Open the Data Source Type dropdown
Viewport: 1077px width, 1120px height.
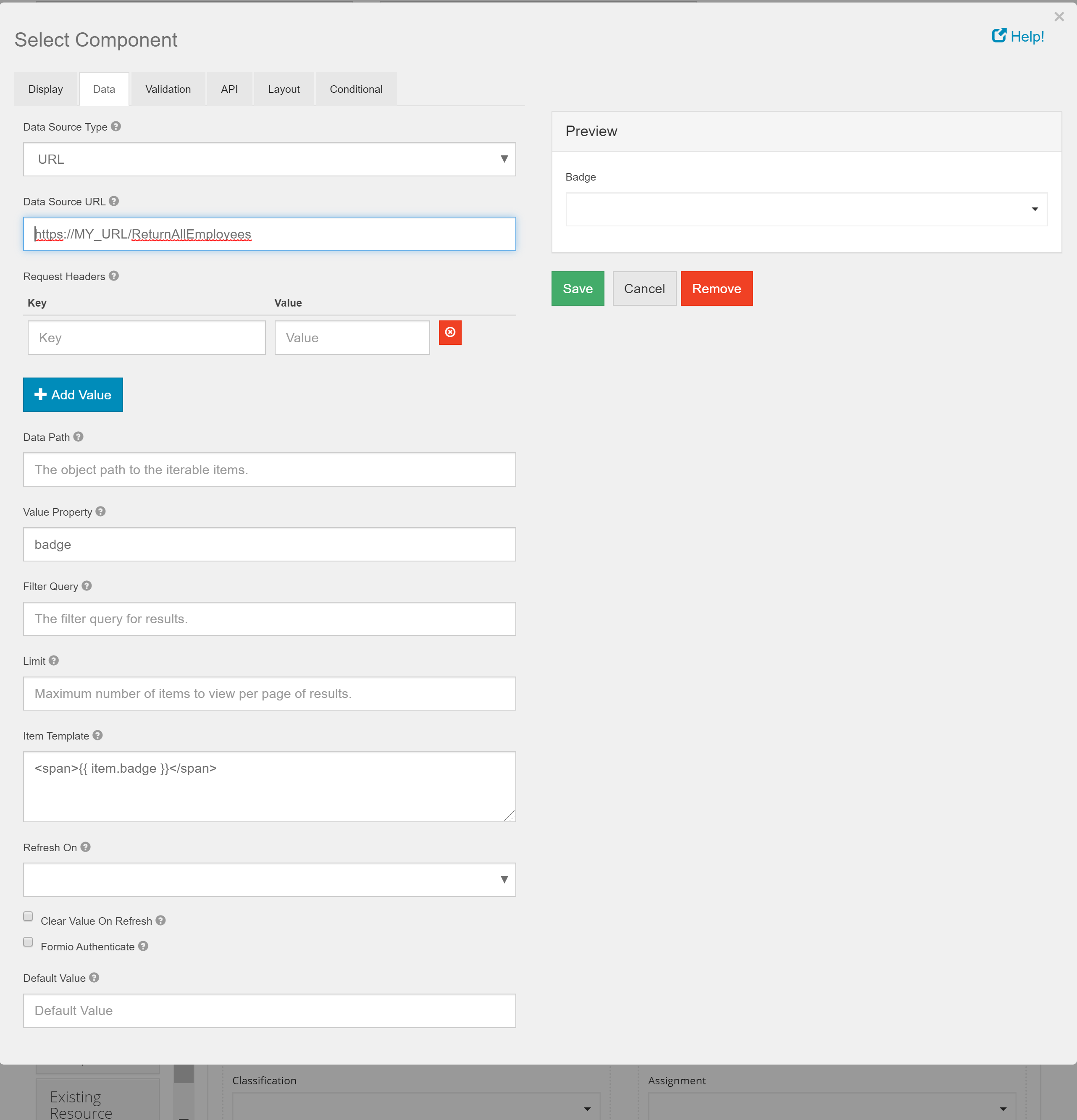[x=269, y=160]
